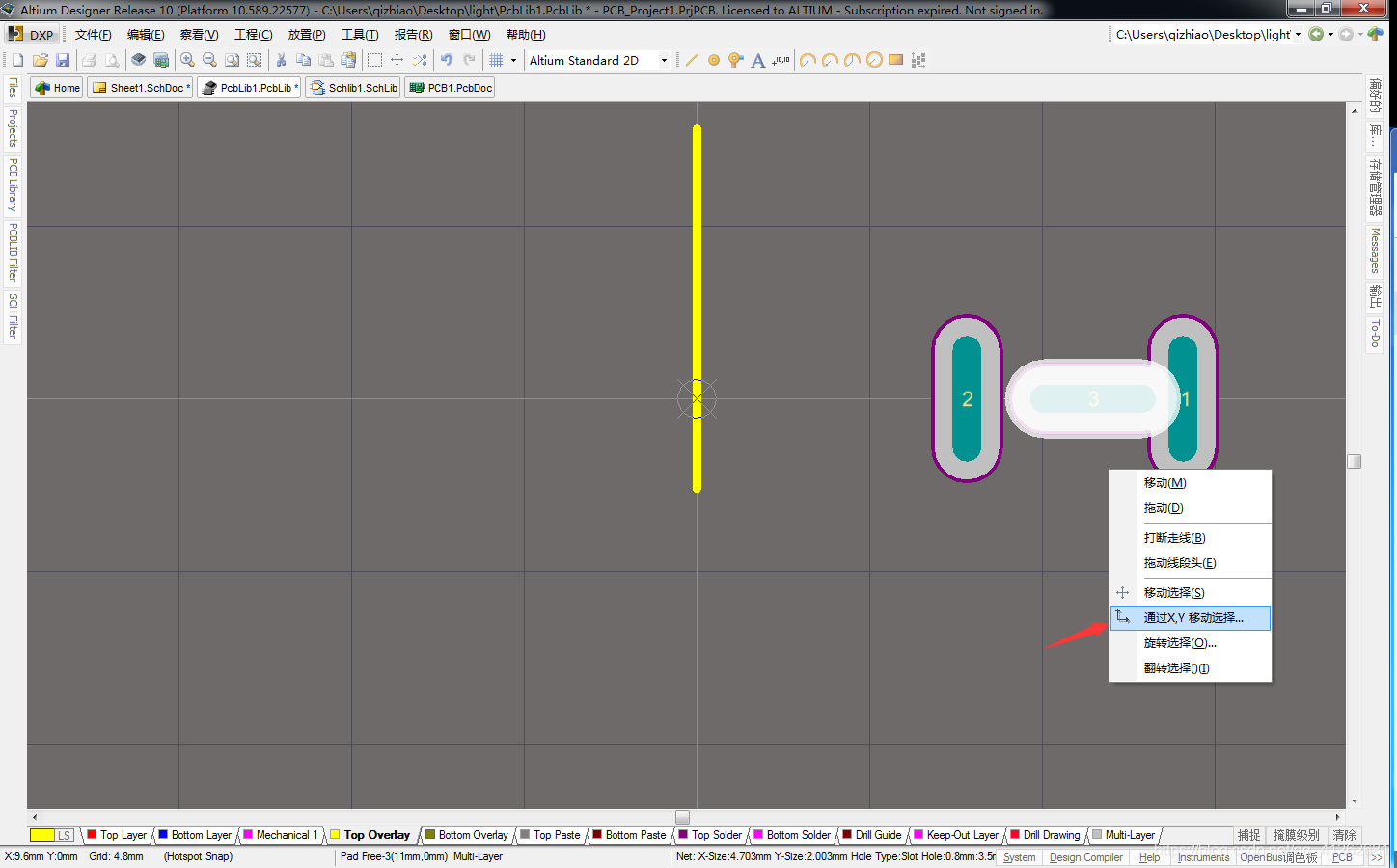The width and height of the screenshot is (1397, 868).
Task: Open the Projects side panel
Action: [x=13, y=127]
